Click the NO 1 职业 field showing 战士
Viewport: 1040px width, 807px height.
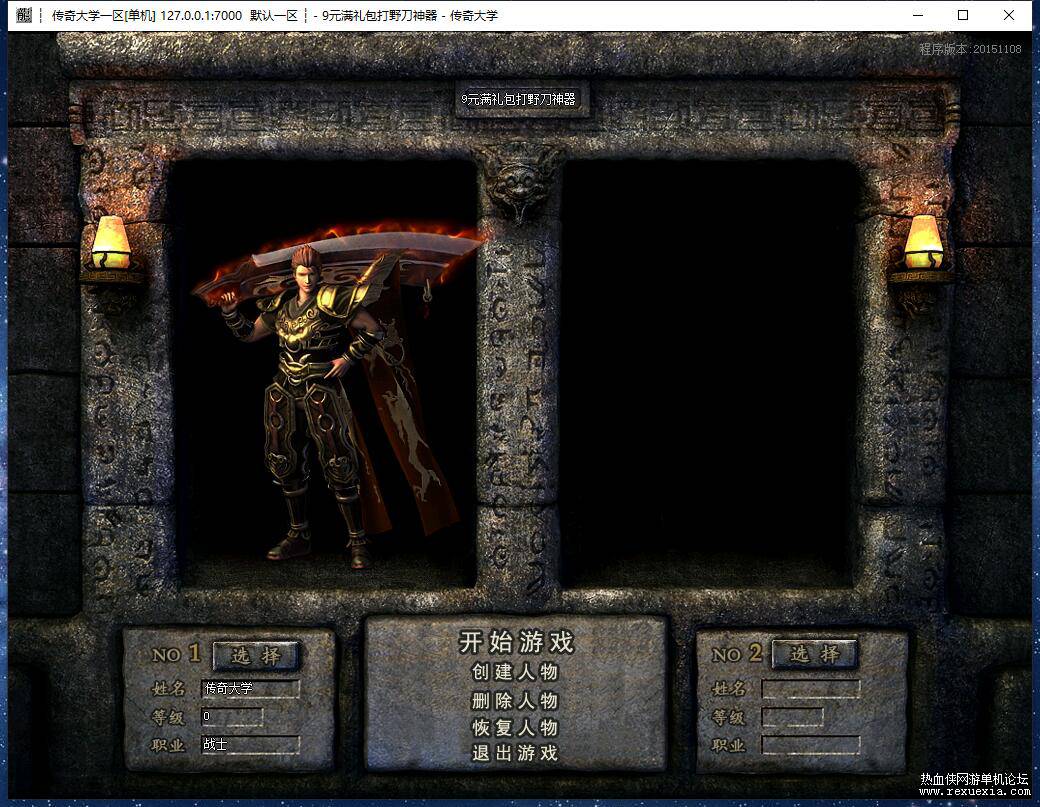point(250,745)
